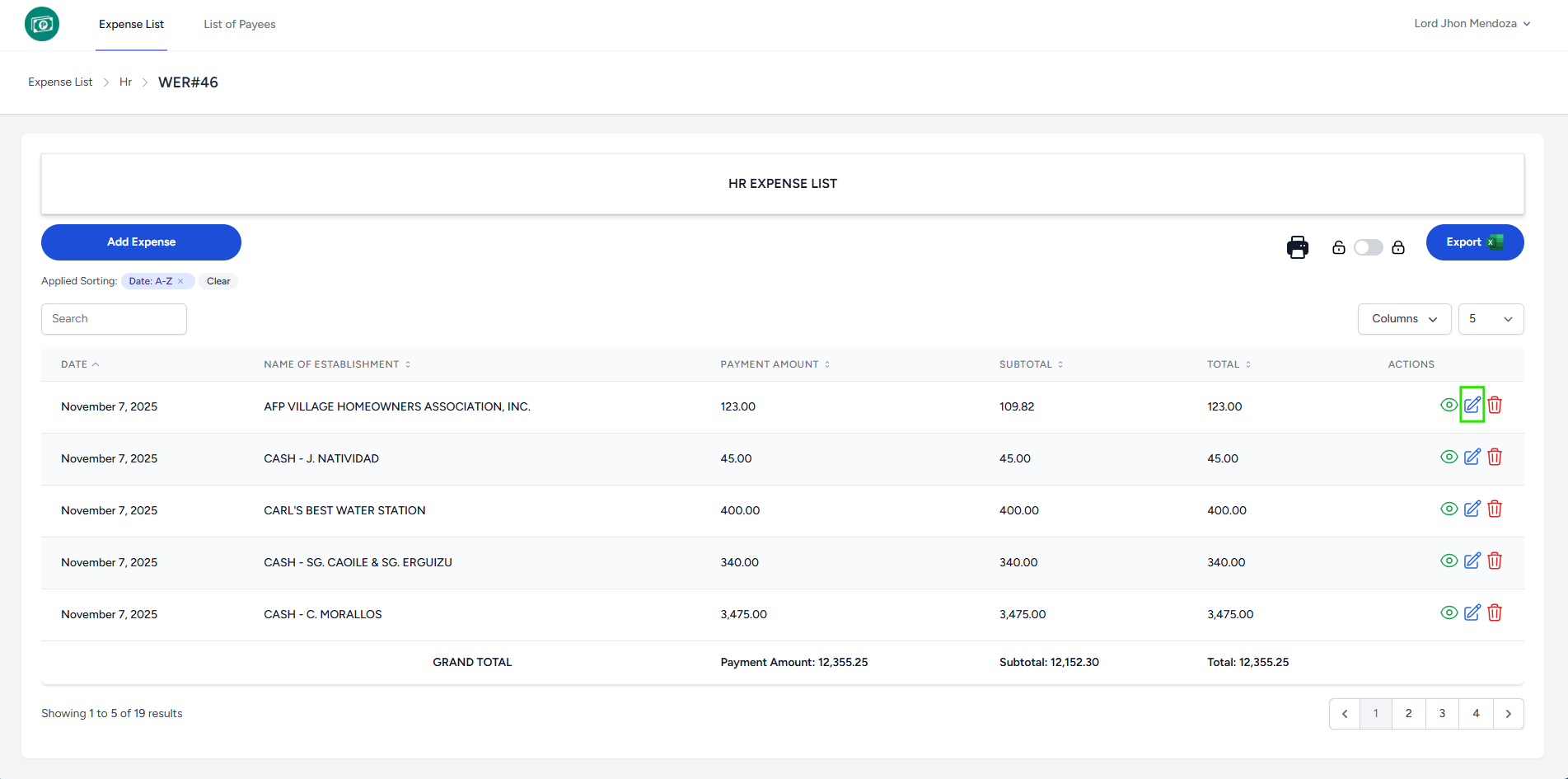
Task: View Carl's Best Water Station expense
Action: [1449, 509]
